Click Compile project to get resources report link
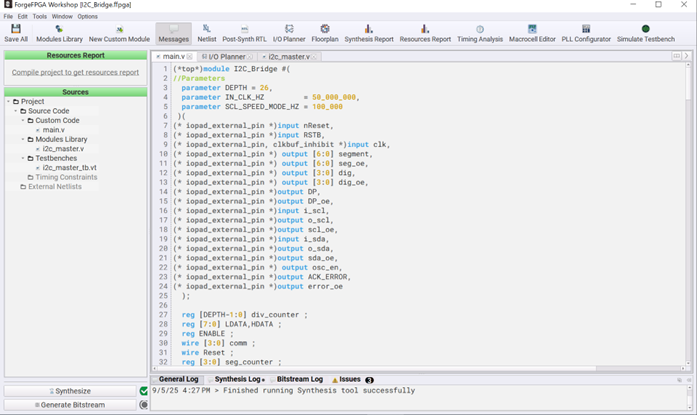Image resolution: width=697 pixels, height=415 pixels. (75, 72)
